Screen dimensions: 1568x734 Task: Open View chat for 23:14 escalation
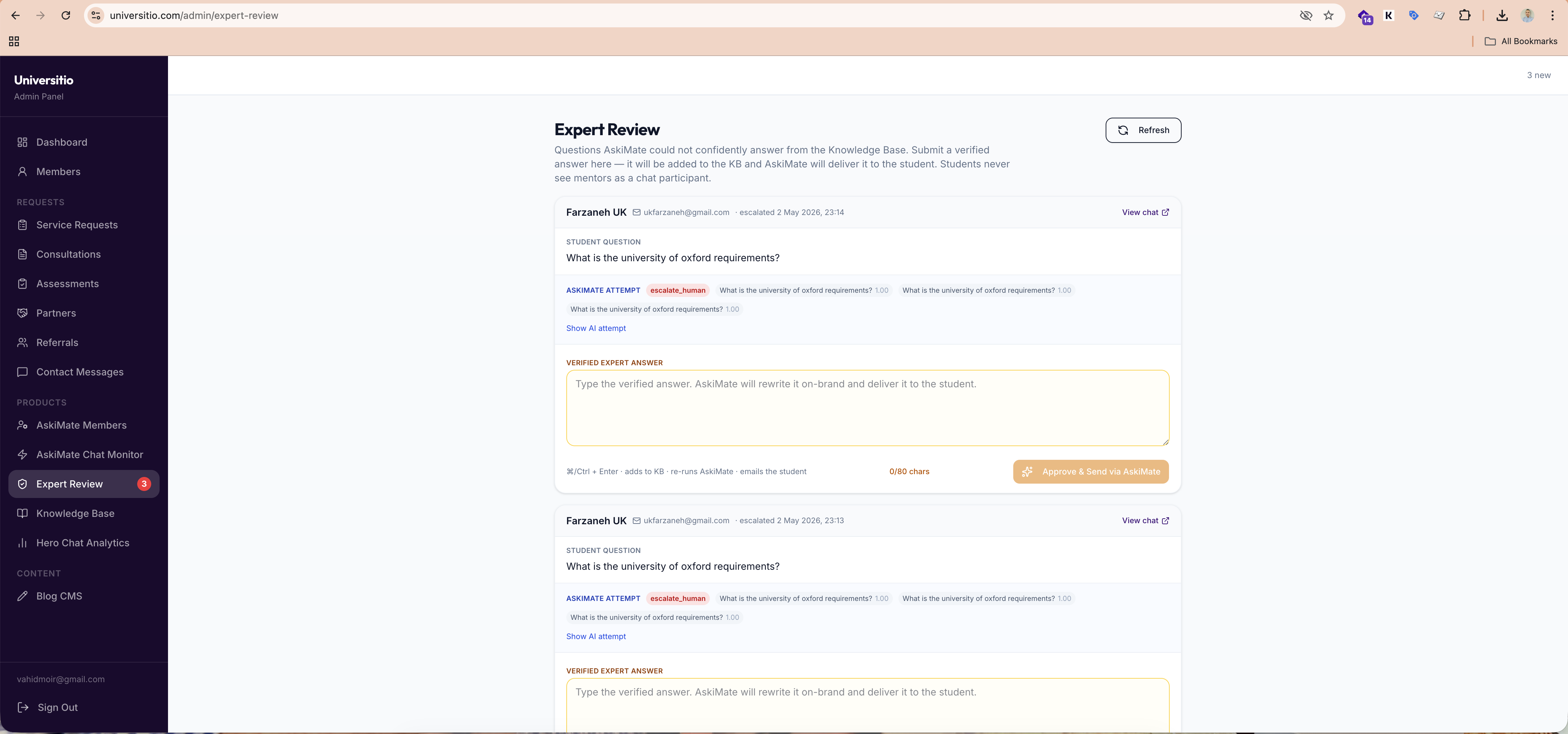[1145, 212]
